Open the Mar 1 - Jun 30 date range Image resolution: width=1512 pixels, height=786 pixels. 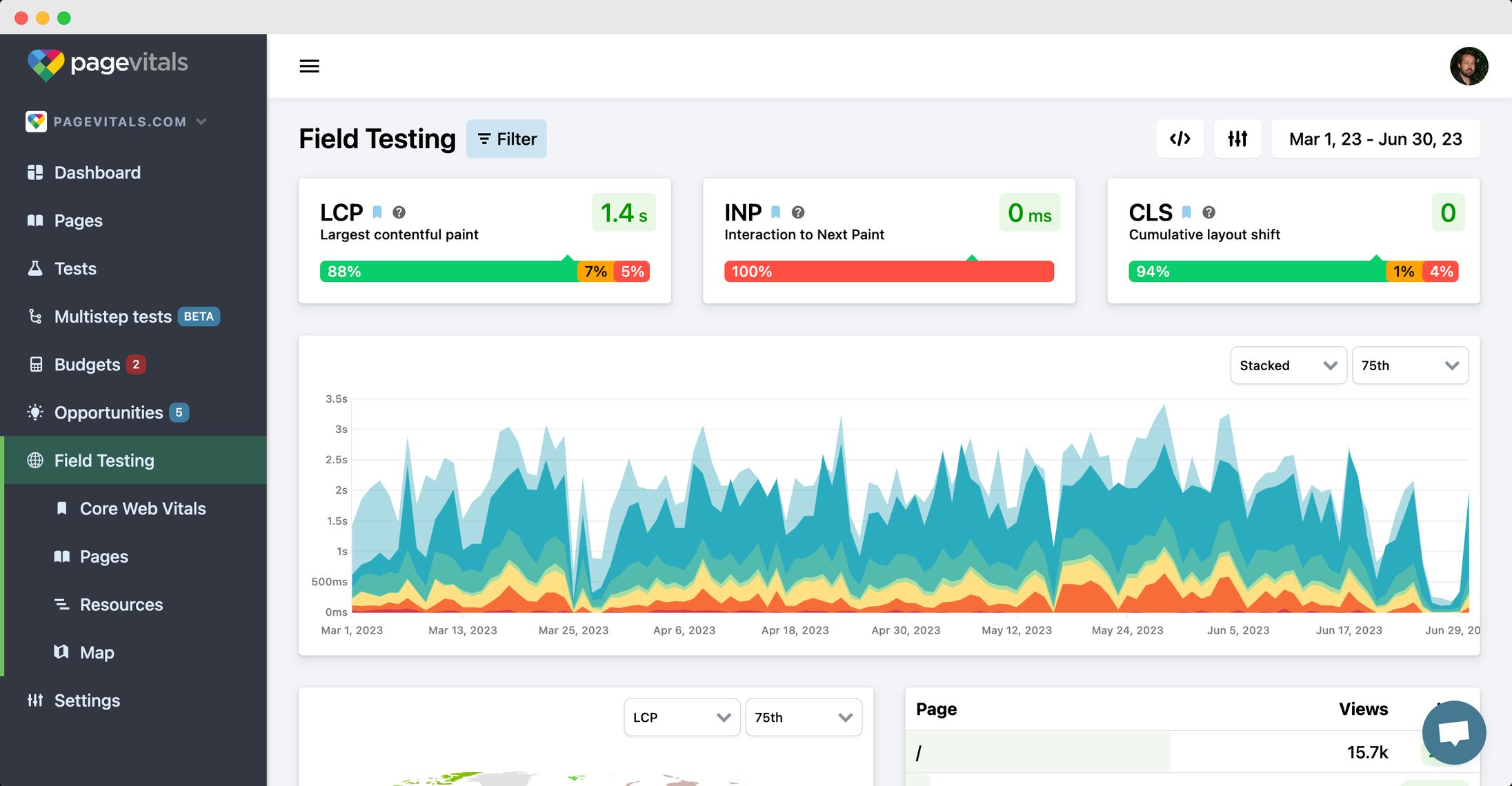1375,139
